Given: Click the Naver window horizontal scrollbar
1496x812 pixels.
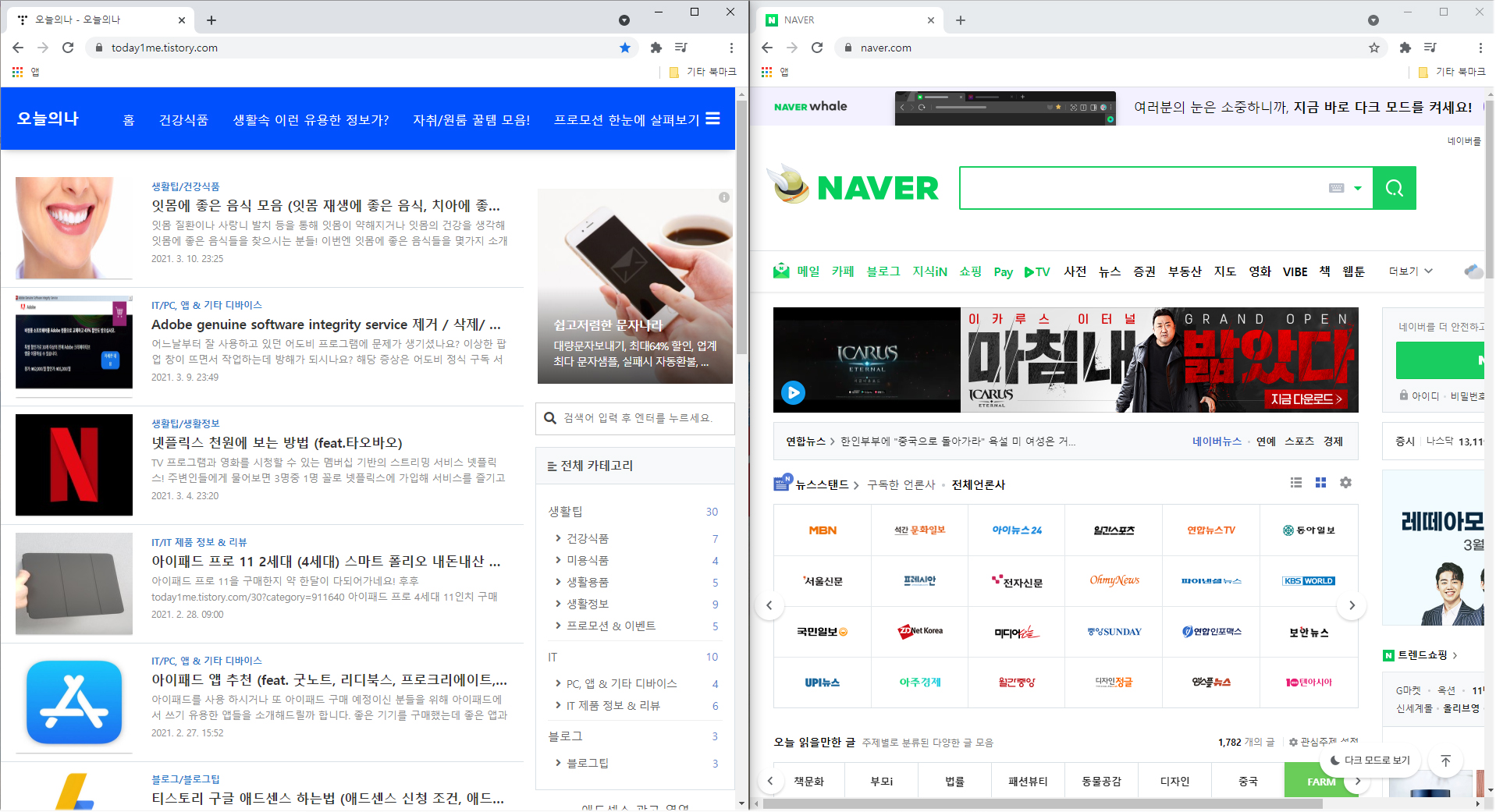Looking at the screenshot, I should point(1043,803).
